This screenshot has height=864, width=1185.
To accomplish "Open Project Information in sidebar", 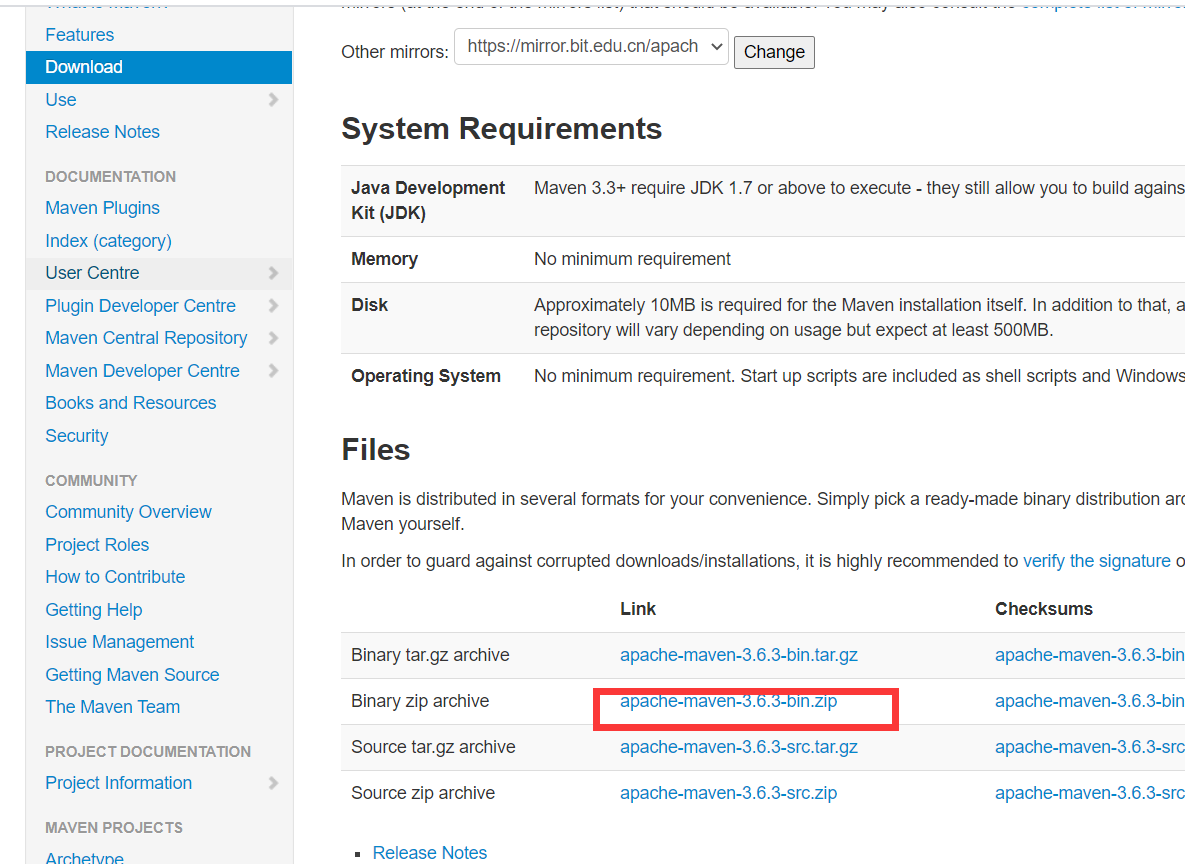I will (119, 782).
